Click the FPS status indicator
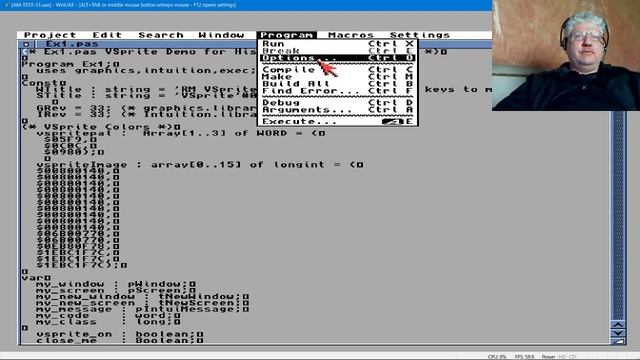This screenshot has height=360, width=640. click(524, 357)
